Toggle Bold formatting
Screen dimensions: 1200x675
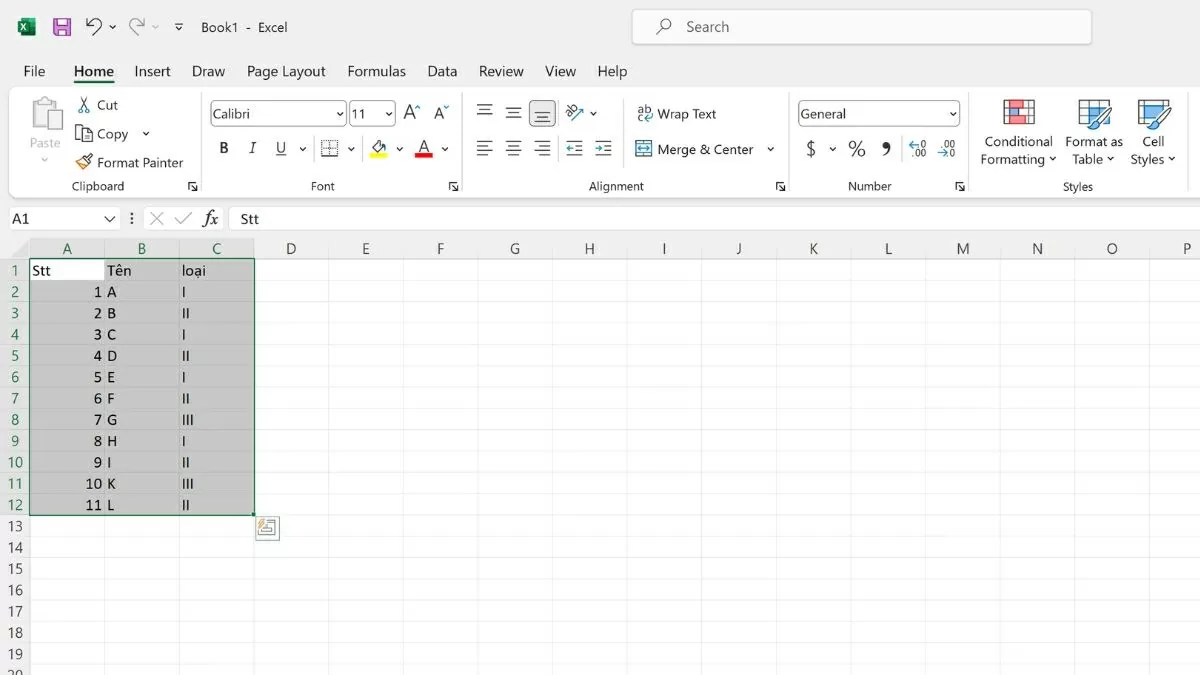(224, 149)
